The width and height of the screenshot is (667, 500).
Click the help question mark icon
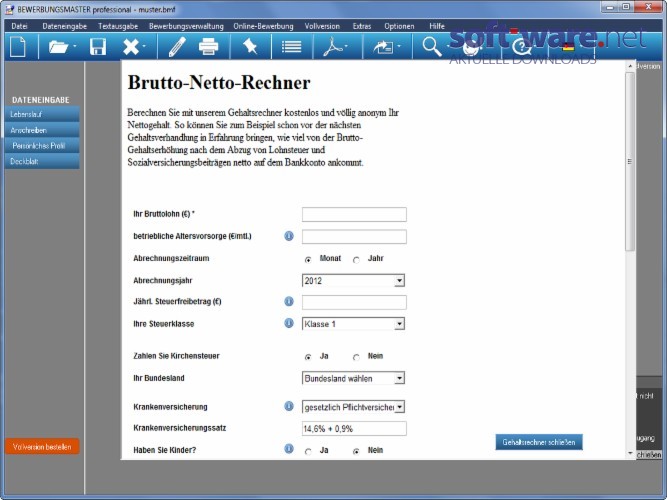pos(522,46)
